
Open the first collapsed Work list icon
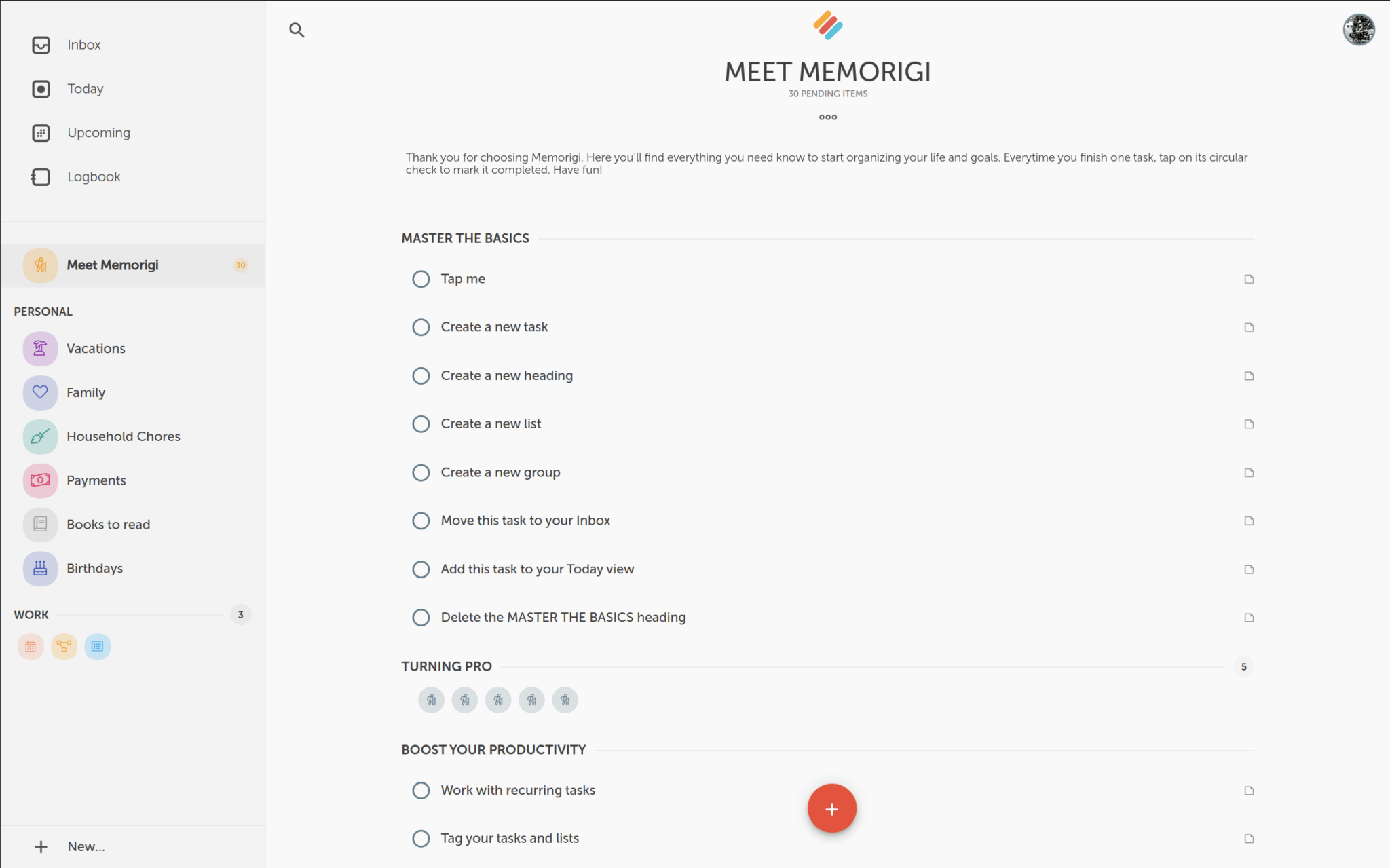[31, 647]
